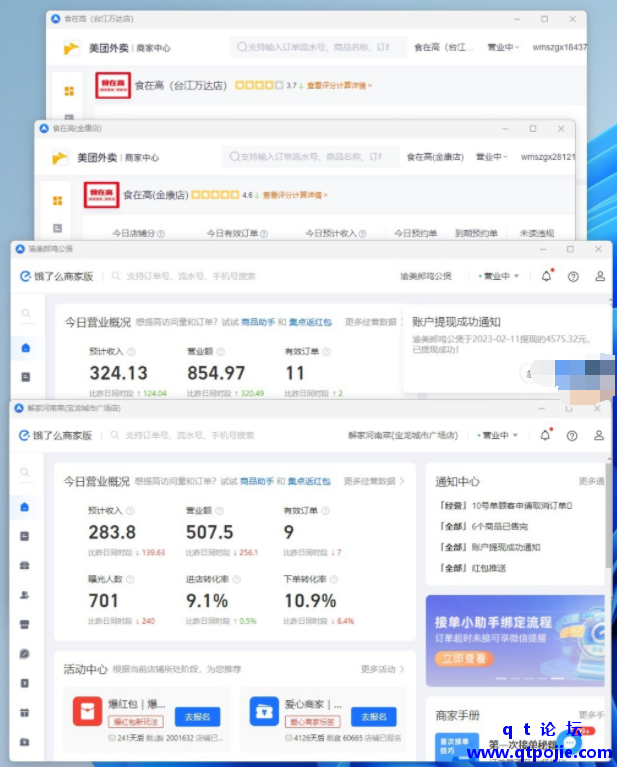Click 今日店铺分 info icon in 金康店 window
The image size is (617, 767).
[x=161, y=234]
